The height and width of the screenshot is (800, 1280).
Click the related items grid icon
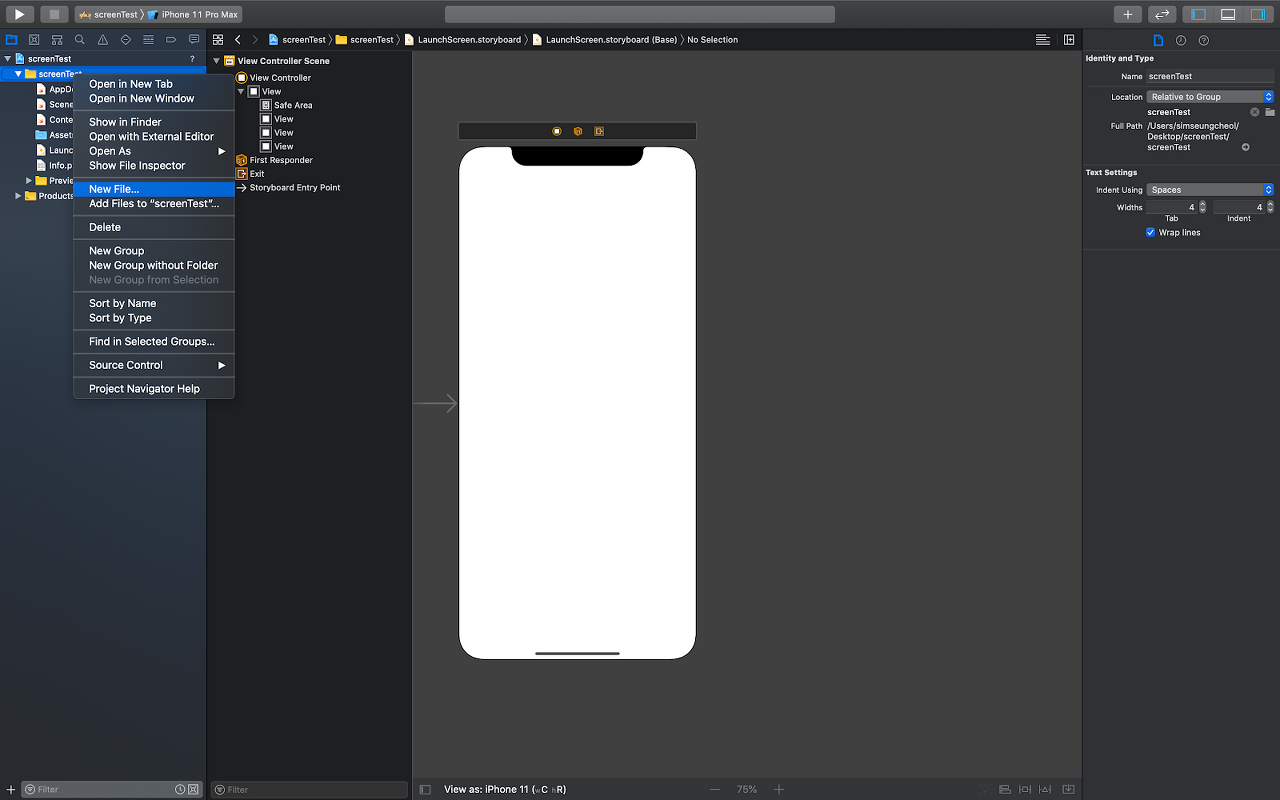[x=218, y=40]
